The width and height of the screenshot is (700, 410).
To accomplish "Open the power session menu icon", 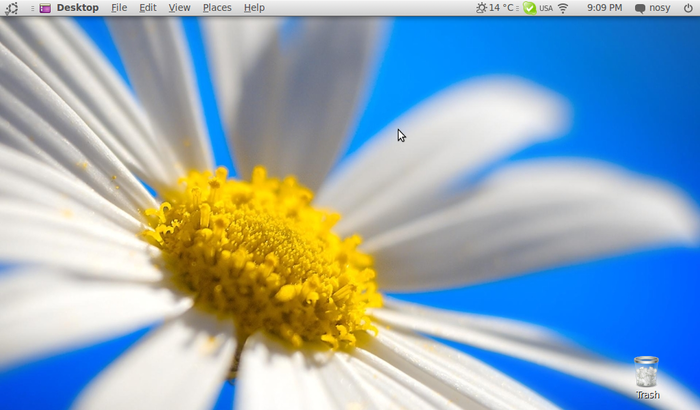I will 688,8.
